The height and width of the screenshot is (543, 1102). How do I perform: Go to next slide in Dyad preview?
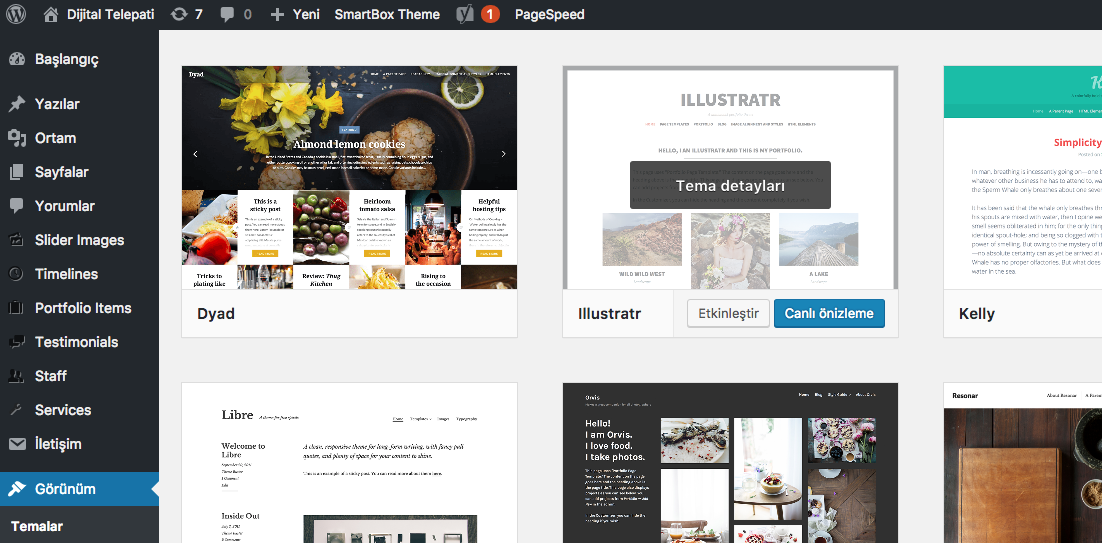503,154
